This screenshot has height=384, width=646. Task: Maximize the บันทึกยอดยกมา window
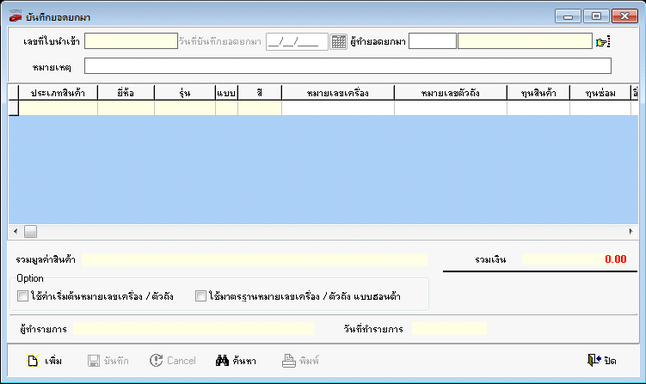click(x=596, y=16)
